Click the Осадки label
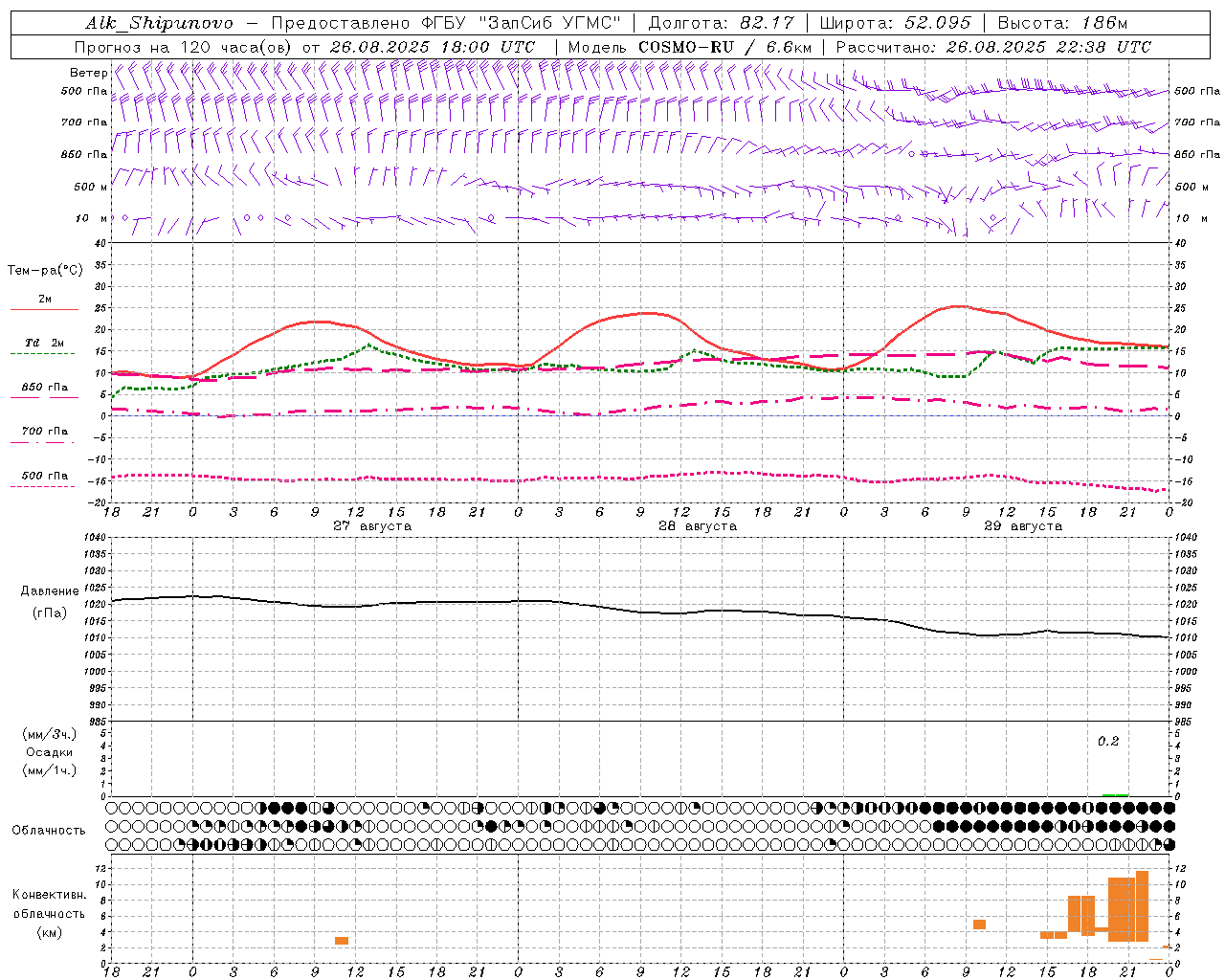Viewport: 1225px width, 980px height. click(x=50, y=752)
